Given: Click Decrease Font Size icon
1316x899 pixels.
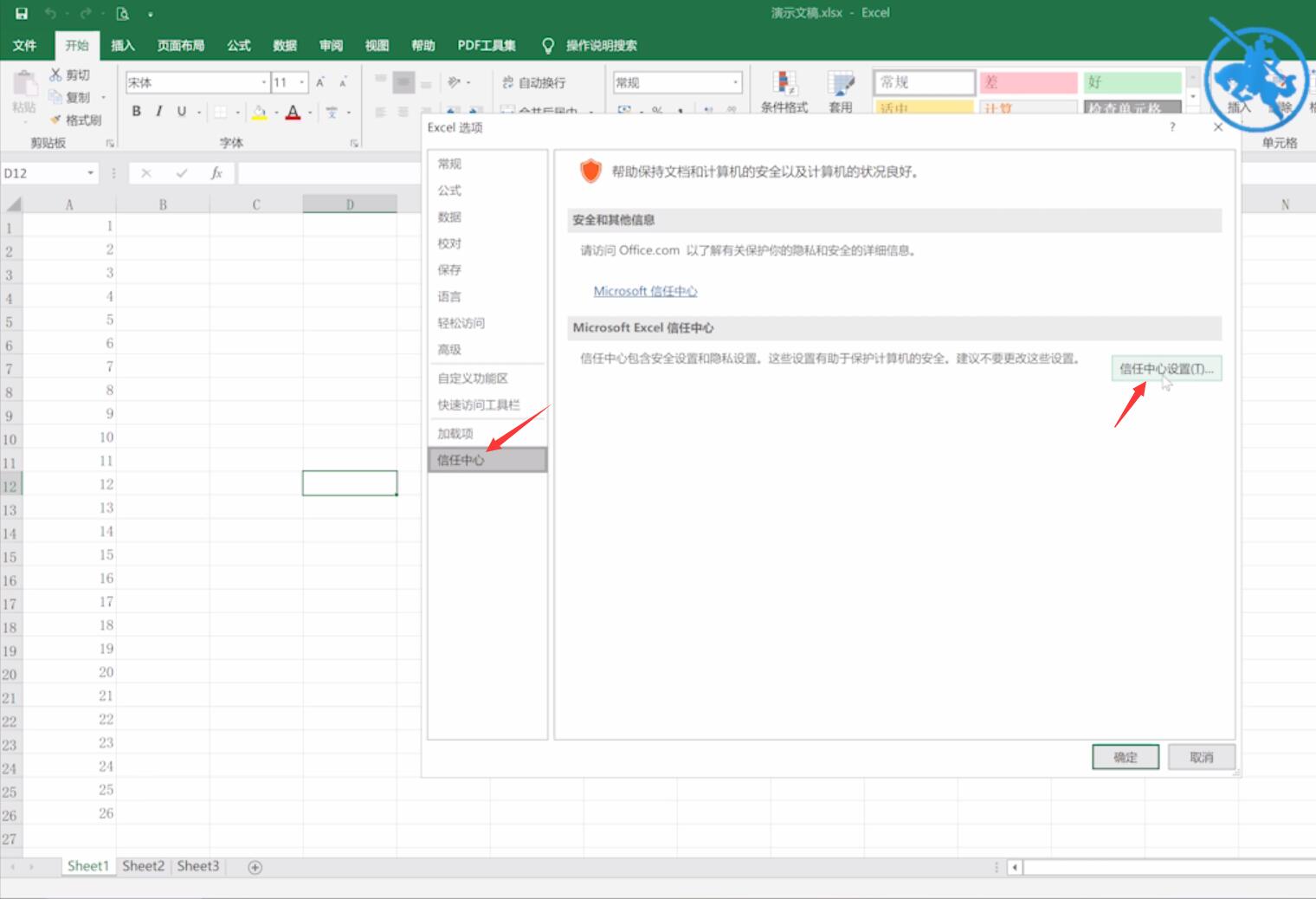Looking at the screenshot, I should coord(343,82).
